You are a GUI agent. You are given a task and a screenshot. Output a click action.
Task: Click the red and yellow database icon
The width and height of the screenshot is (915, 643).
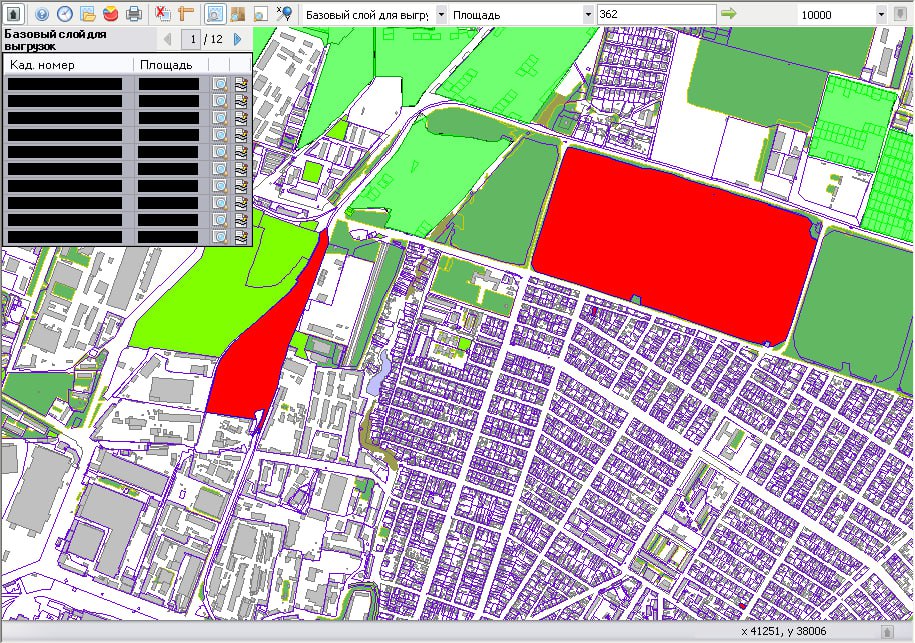click(110, 14)
